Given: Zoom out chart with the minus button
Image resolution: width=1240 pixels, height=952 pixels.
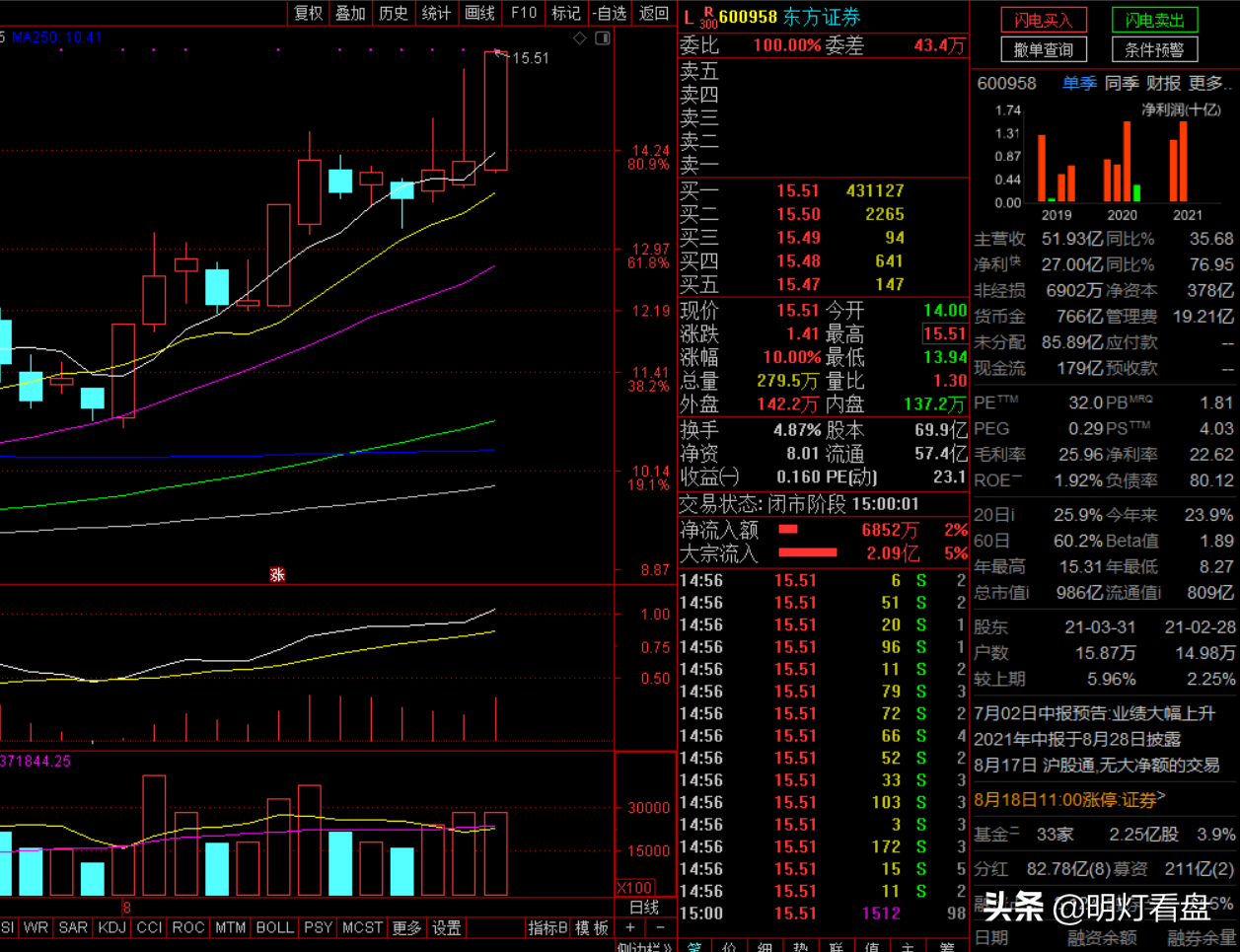Looking at the screenshot, I should pos(660,928).
